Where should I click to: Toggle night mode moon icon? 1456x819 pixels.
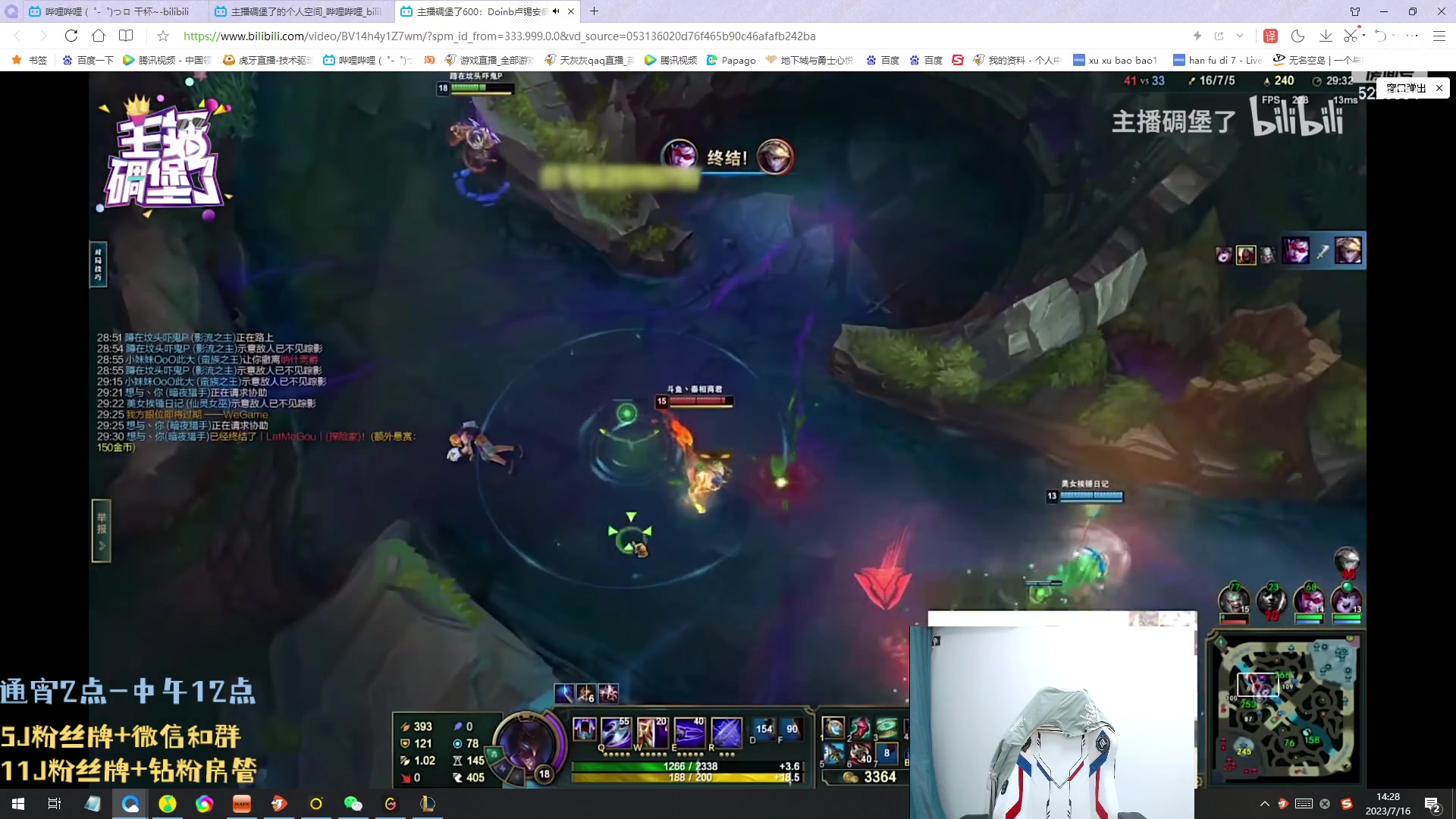(1298, 36)
